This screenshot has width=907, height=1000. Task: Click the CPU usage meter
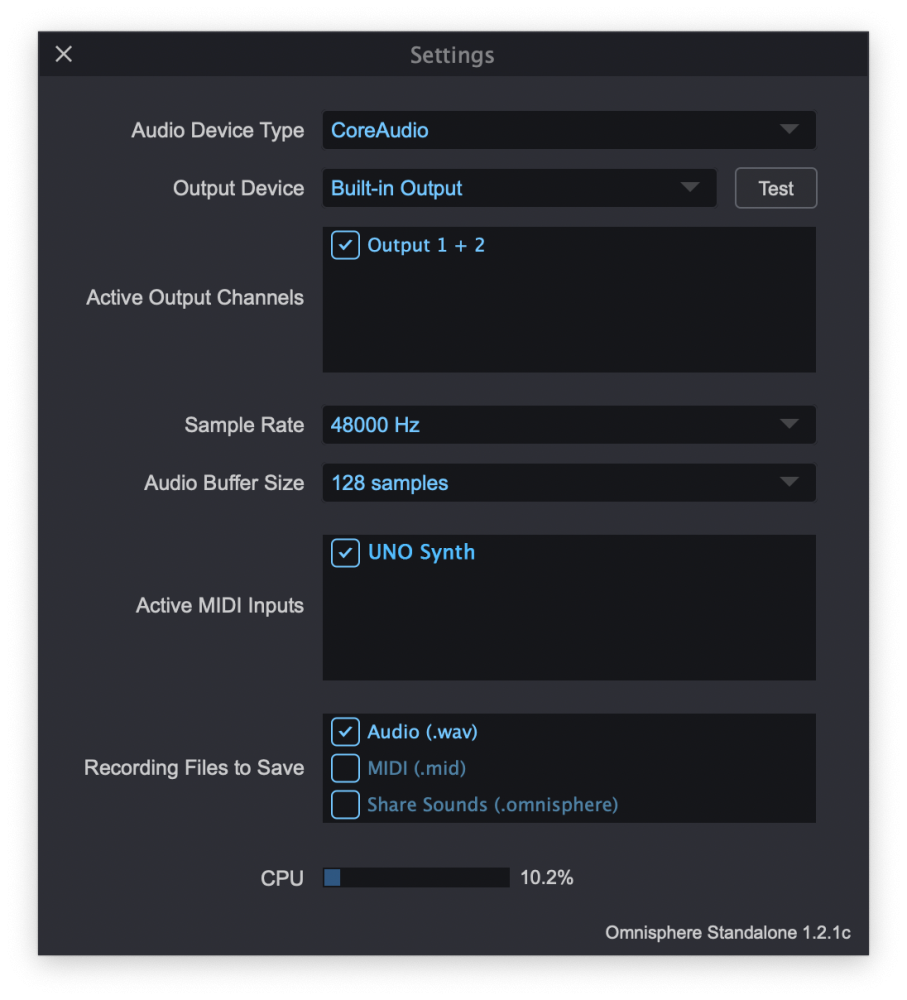(415, 877)
